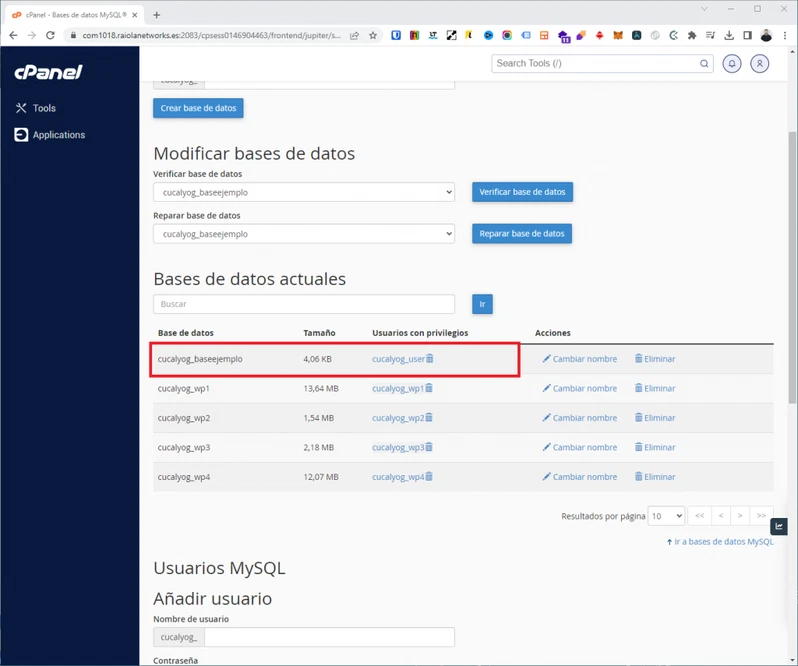Go to next page of results
Screen dimensions: 798x666
740,516
